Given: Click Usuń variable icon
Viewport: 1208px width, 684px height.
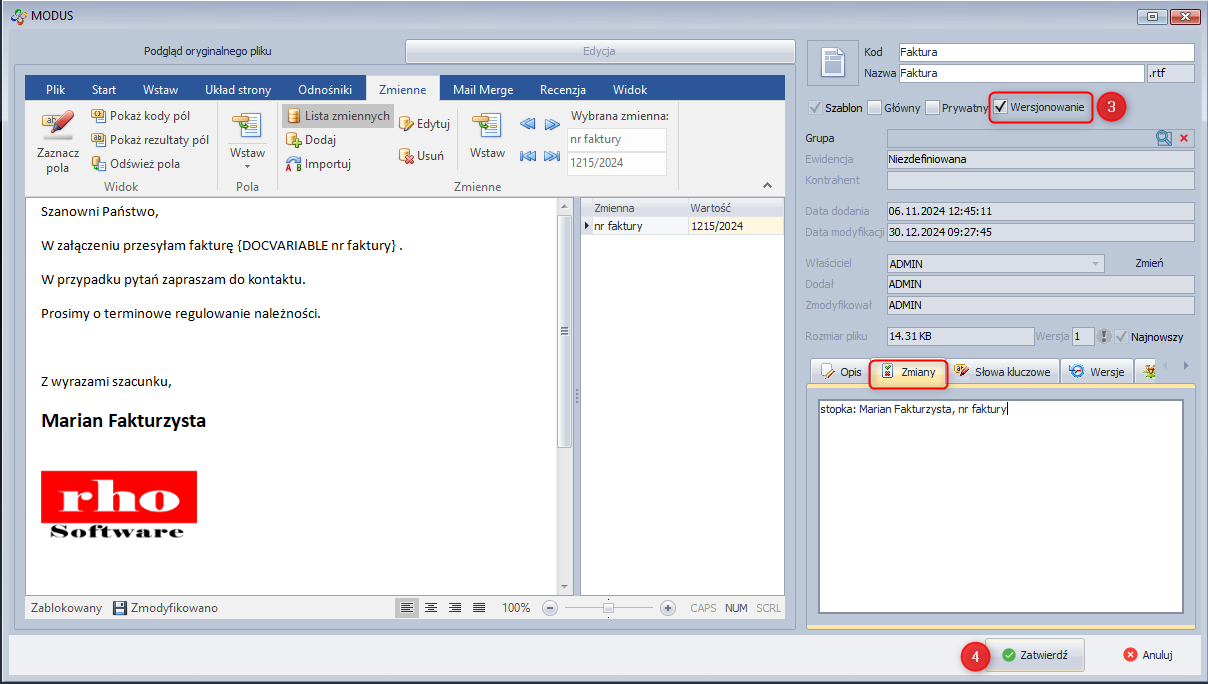Looking at the screenshot, I should point(407,156).
